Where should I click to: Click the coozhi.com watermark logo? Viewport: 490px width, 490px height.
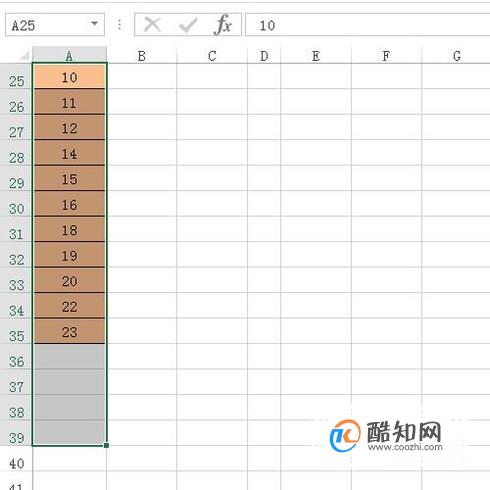pyautogui.click(x=386, y=435)
